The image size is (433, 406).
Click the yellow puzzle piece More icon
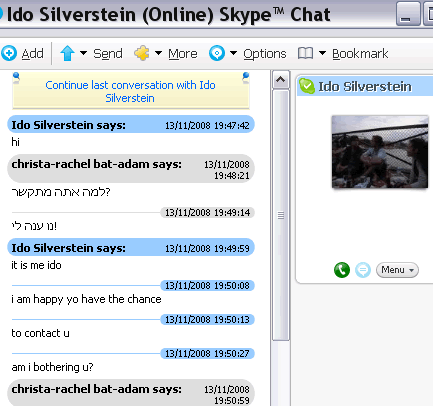(142, 53)
